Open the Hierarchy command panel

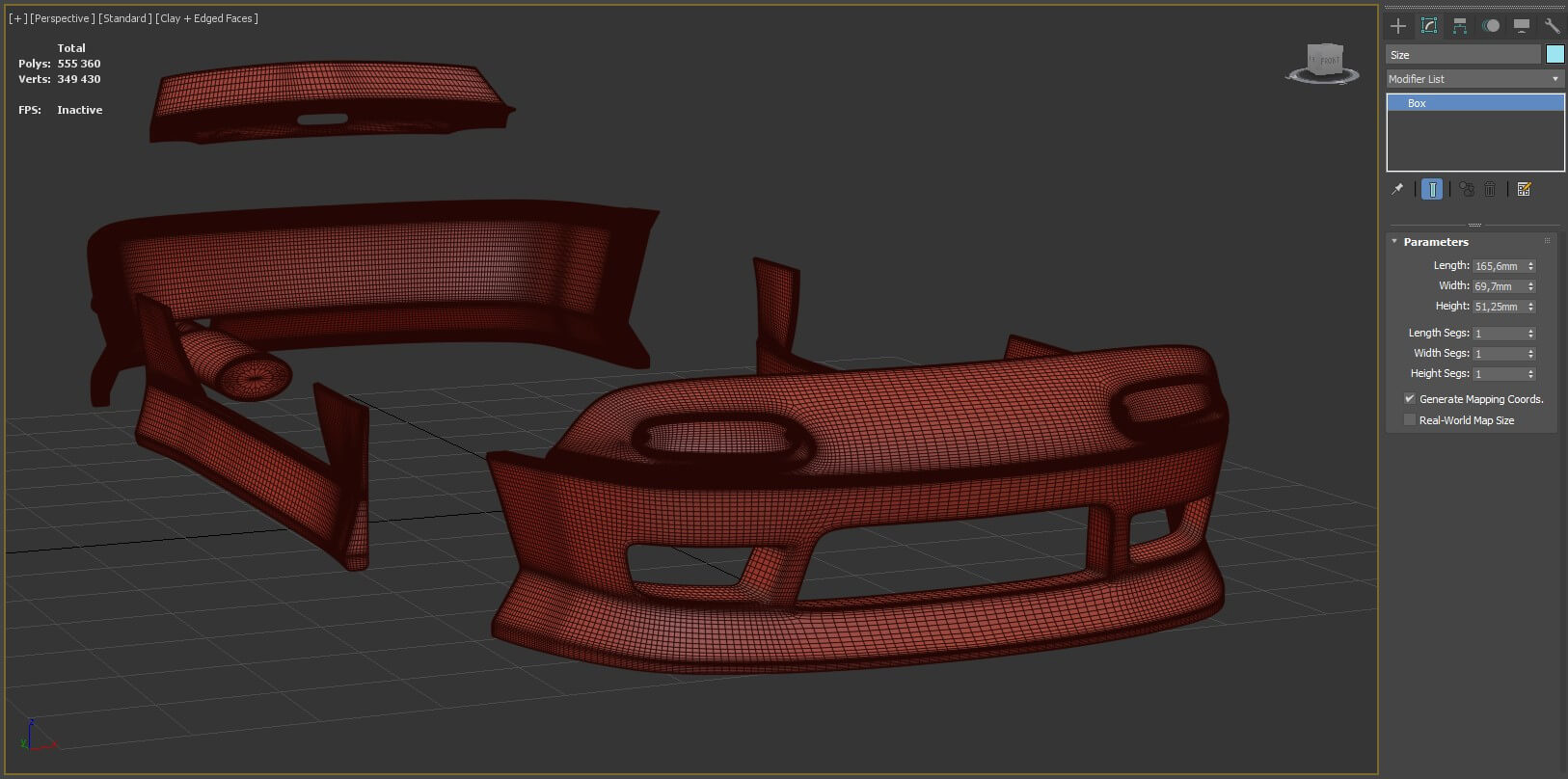click(x=1460, y=26)
